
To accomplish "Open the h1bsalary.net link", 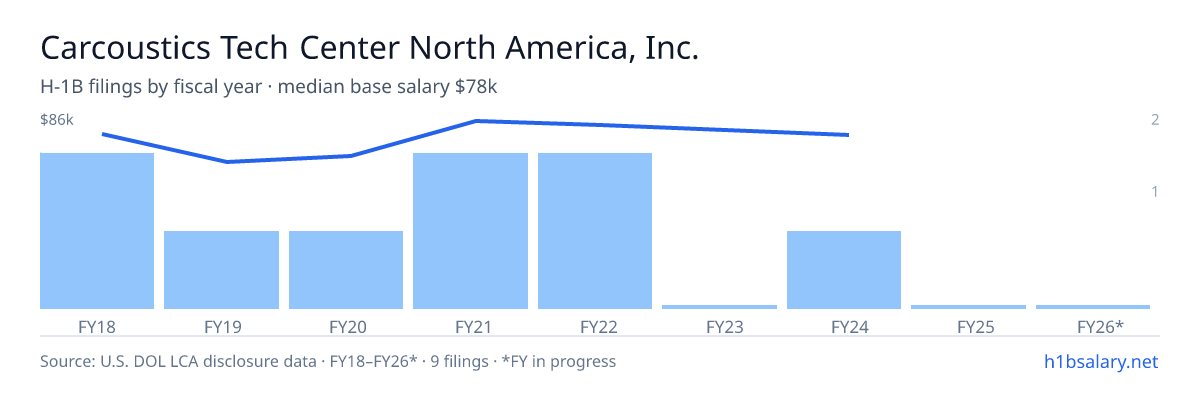I will [1100, 361].
